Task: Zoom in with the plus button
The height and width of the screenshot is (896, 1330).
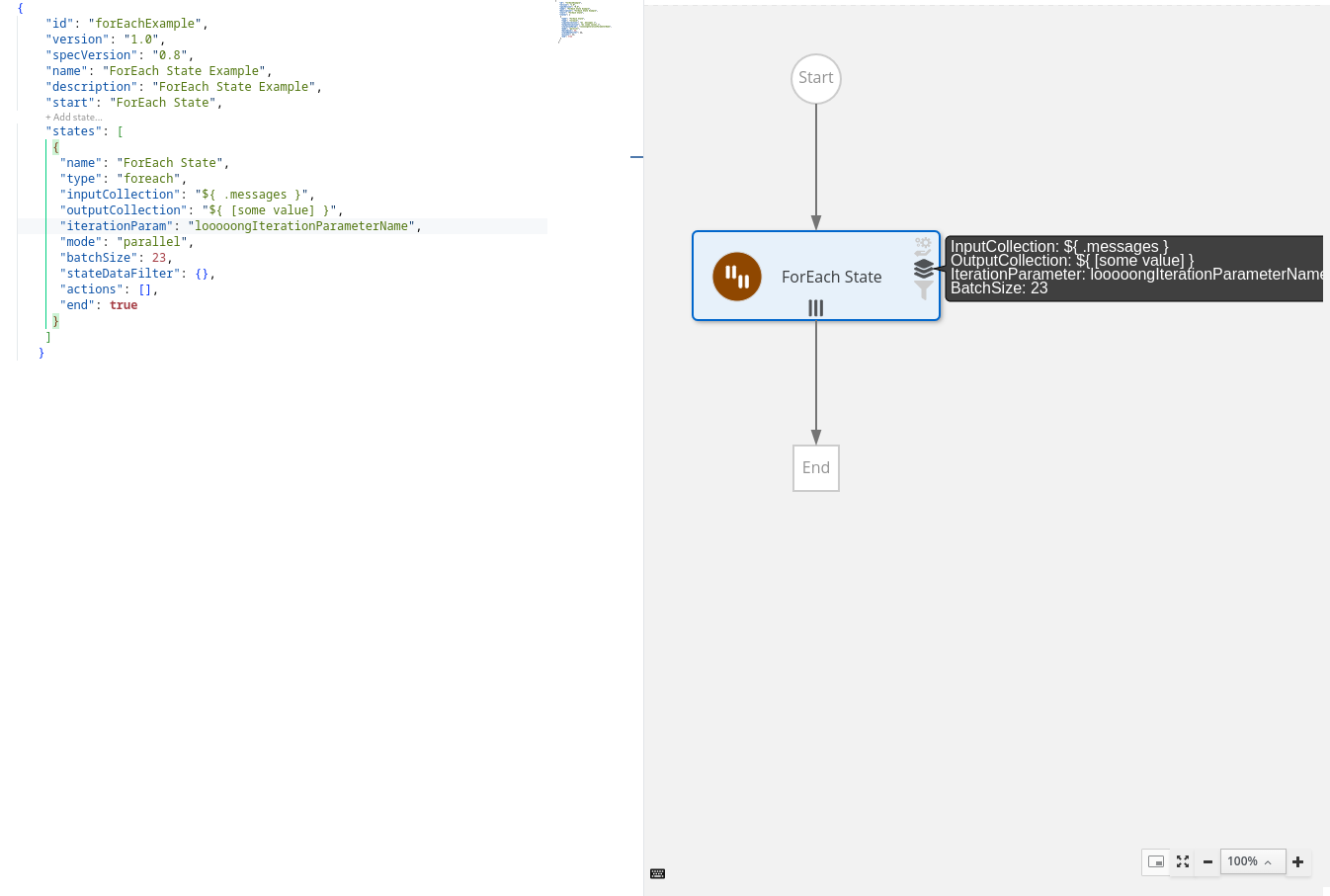Action: pos(1298,861)
